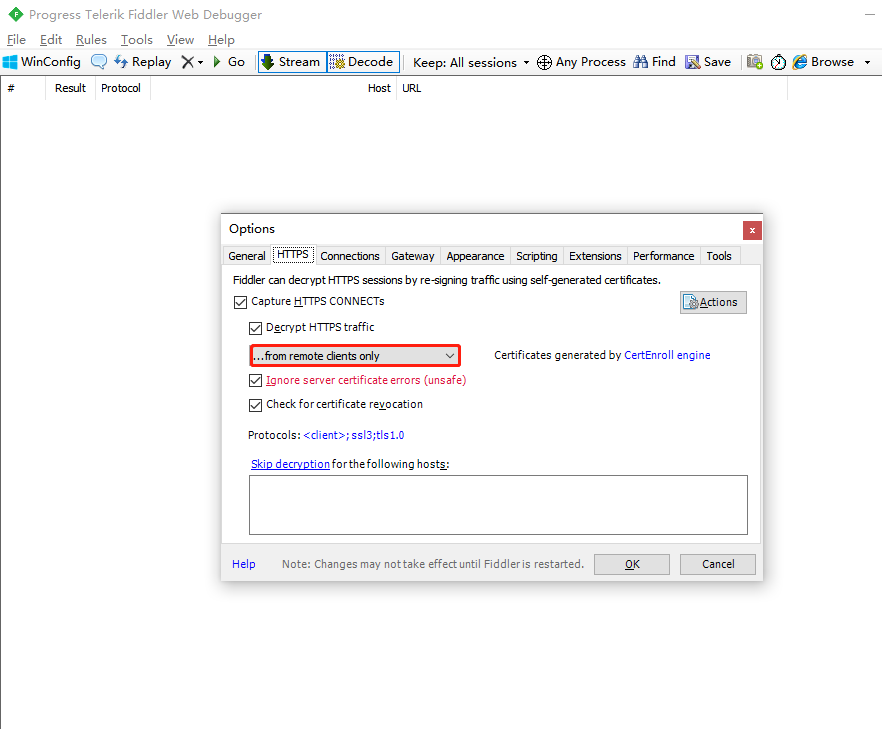Image resolution: width=882 pixels, height=729 pixels.
Task: Open the Help menu
Action: [x=221, y=39]
